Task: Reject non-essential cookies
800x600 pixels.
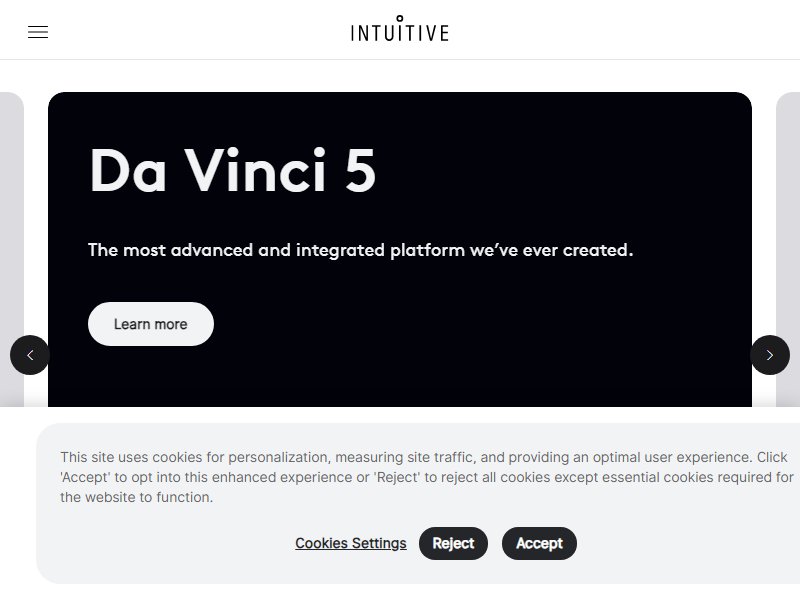Action: [x=453, y=543]
